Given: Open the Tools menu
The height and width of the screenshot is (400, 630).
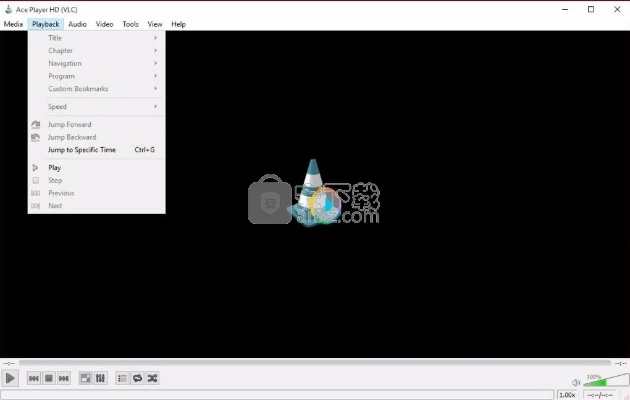Looking at the screenshot, I should click(131, 24).
